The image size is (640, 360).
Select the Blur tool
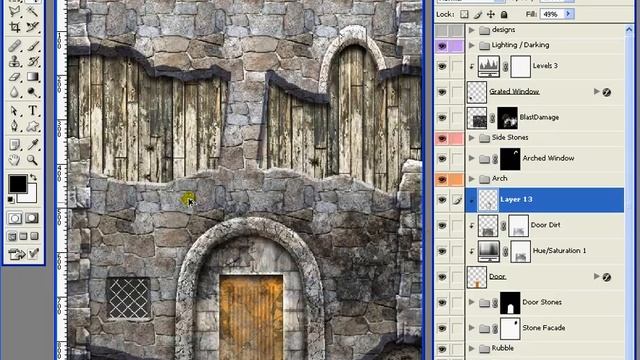click(14, 92)
